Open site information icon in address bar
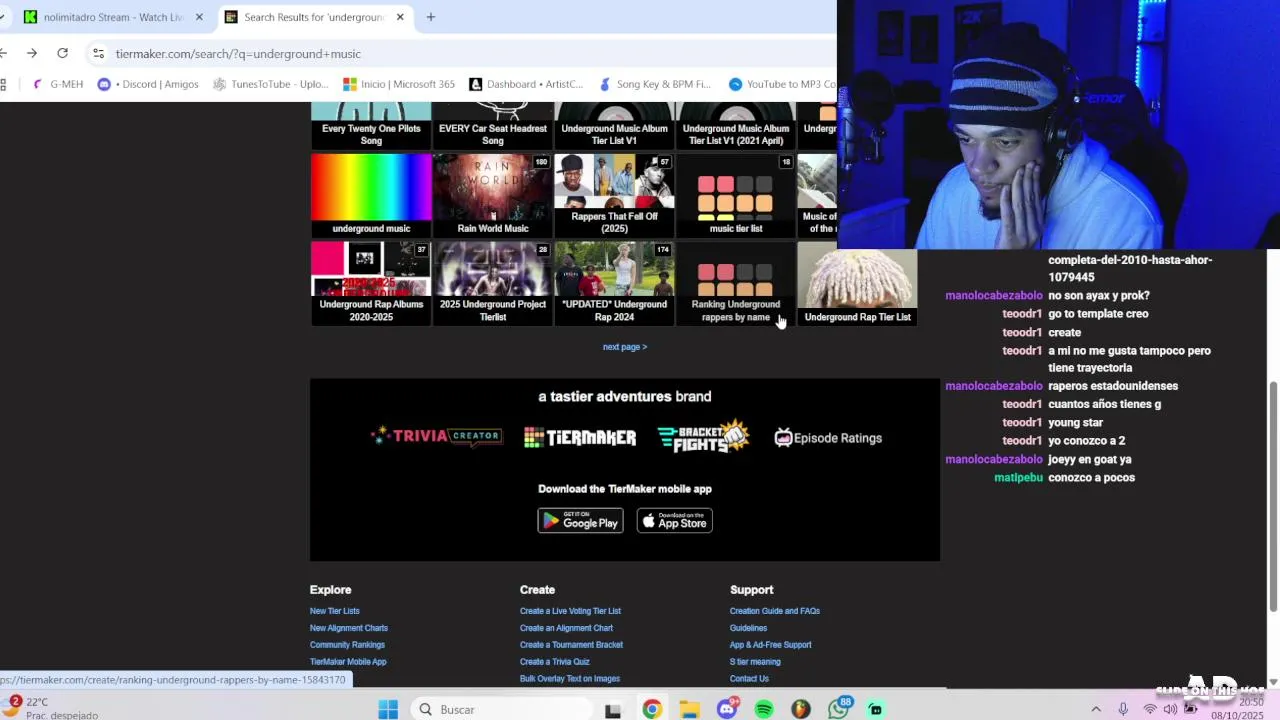 pos(98,53)
